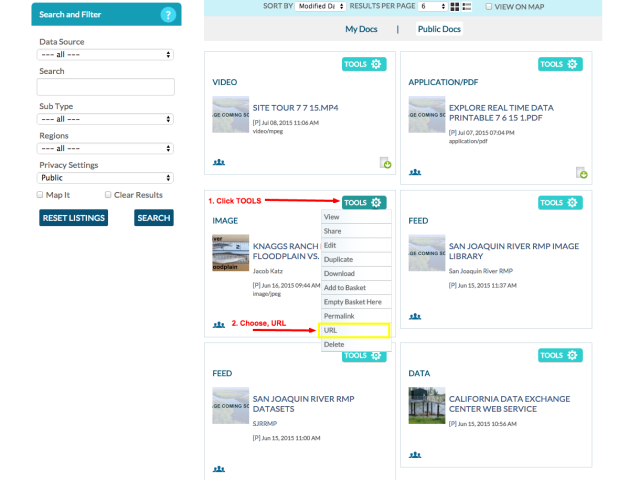Enable the Map It checkbox
Viewport: 640px width, 480px height.
[40, 195]
